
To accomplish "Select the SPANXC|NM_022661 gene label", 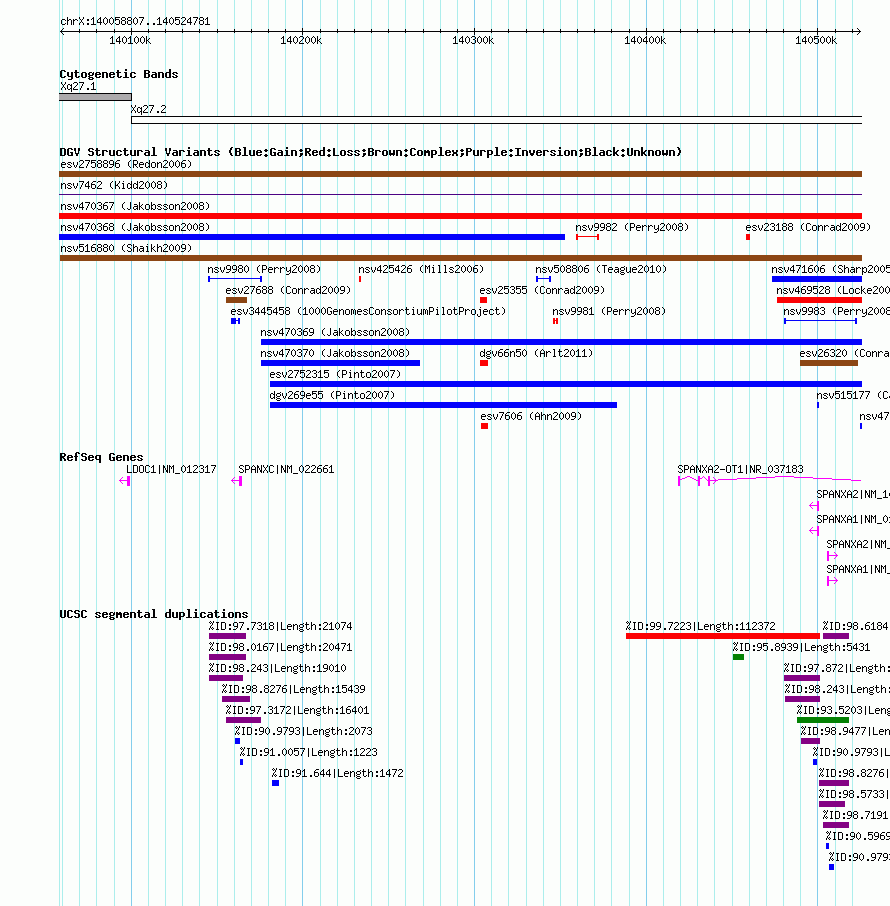I will tap(286, 469).
